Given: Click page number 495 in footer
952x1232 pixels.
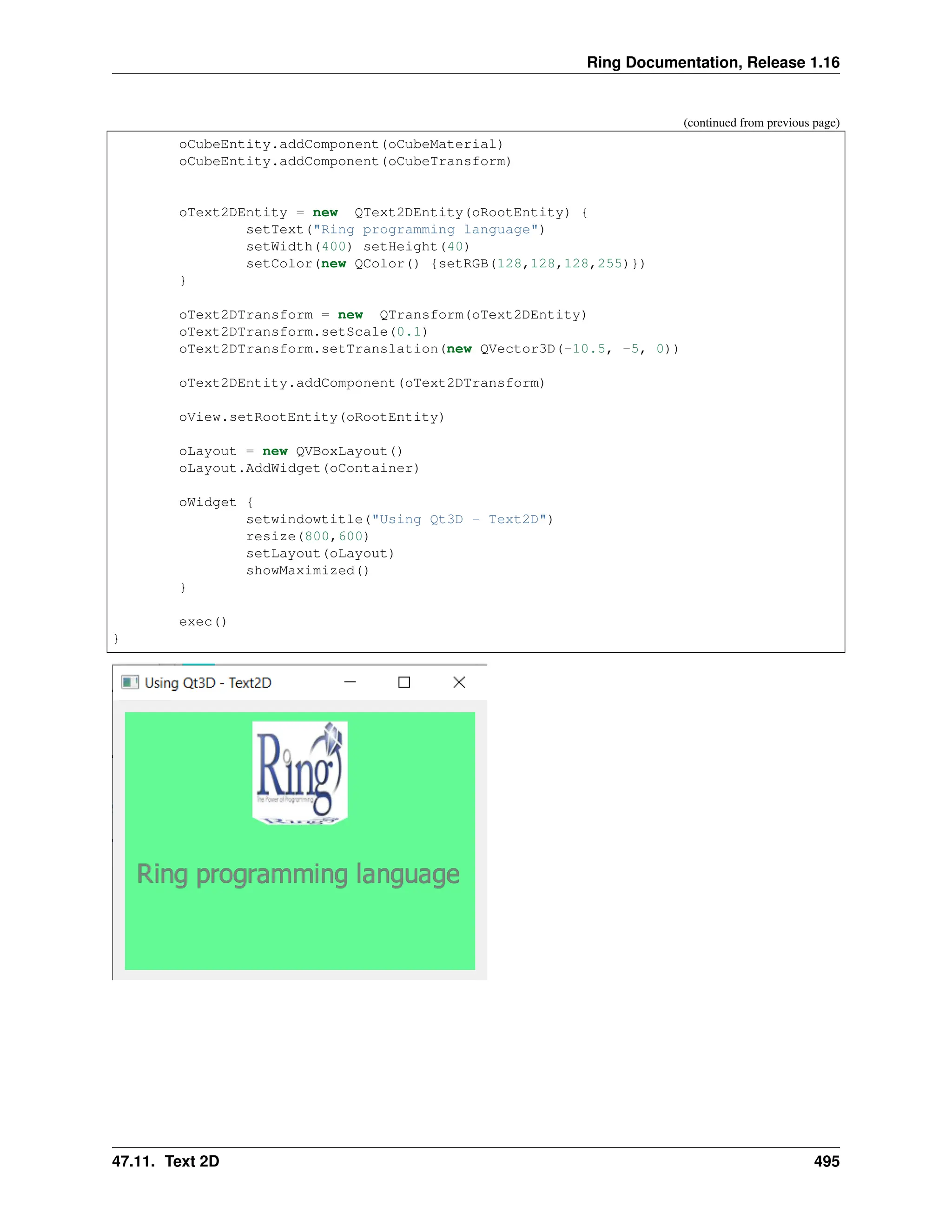Looking at the screenshot, I should (x=826, y=1161).
